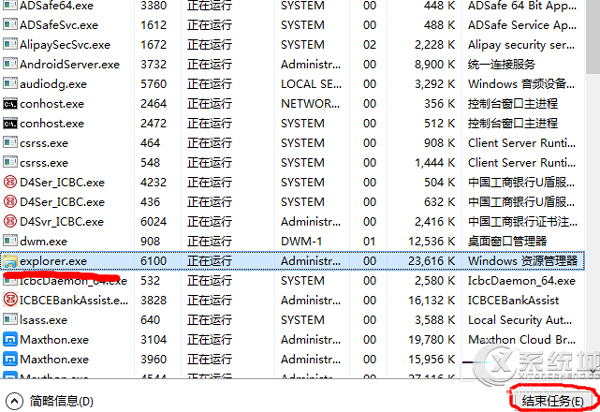Click the DWM-1 user name cell
The width and height of the screenshot is (600, 412).
302,241
